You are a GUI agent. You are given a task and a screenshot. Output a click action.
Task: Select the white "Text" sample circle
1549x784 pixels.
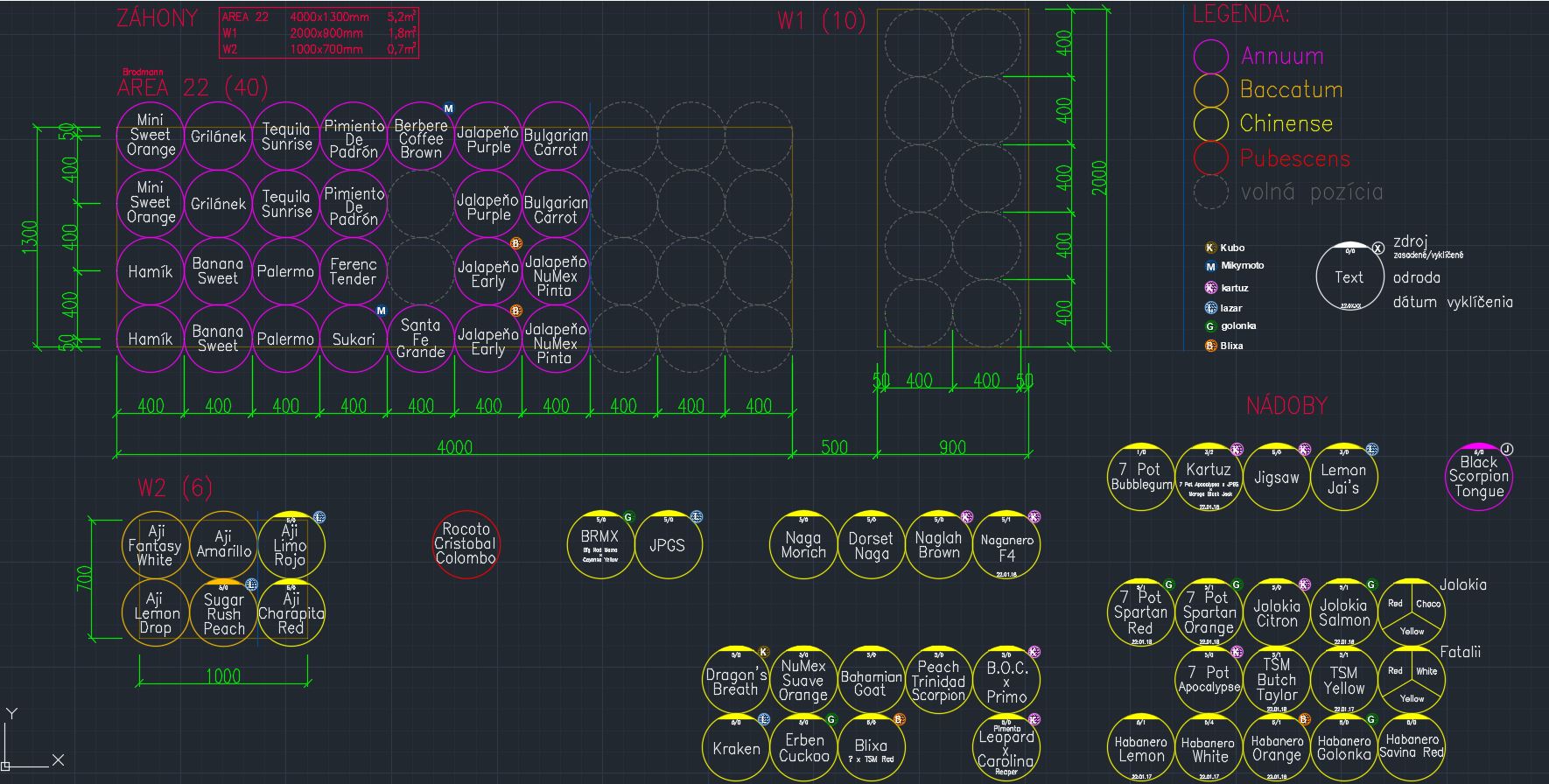(x=1349, y=277)
